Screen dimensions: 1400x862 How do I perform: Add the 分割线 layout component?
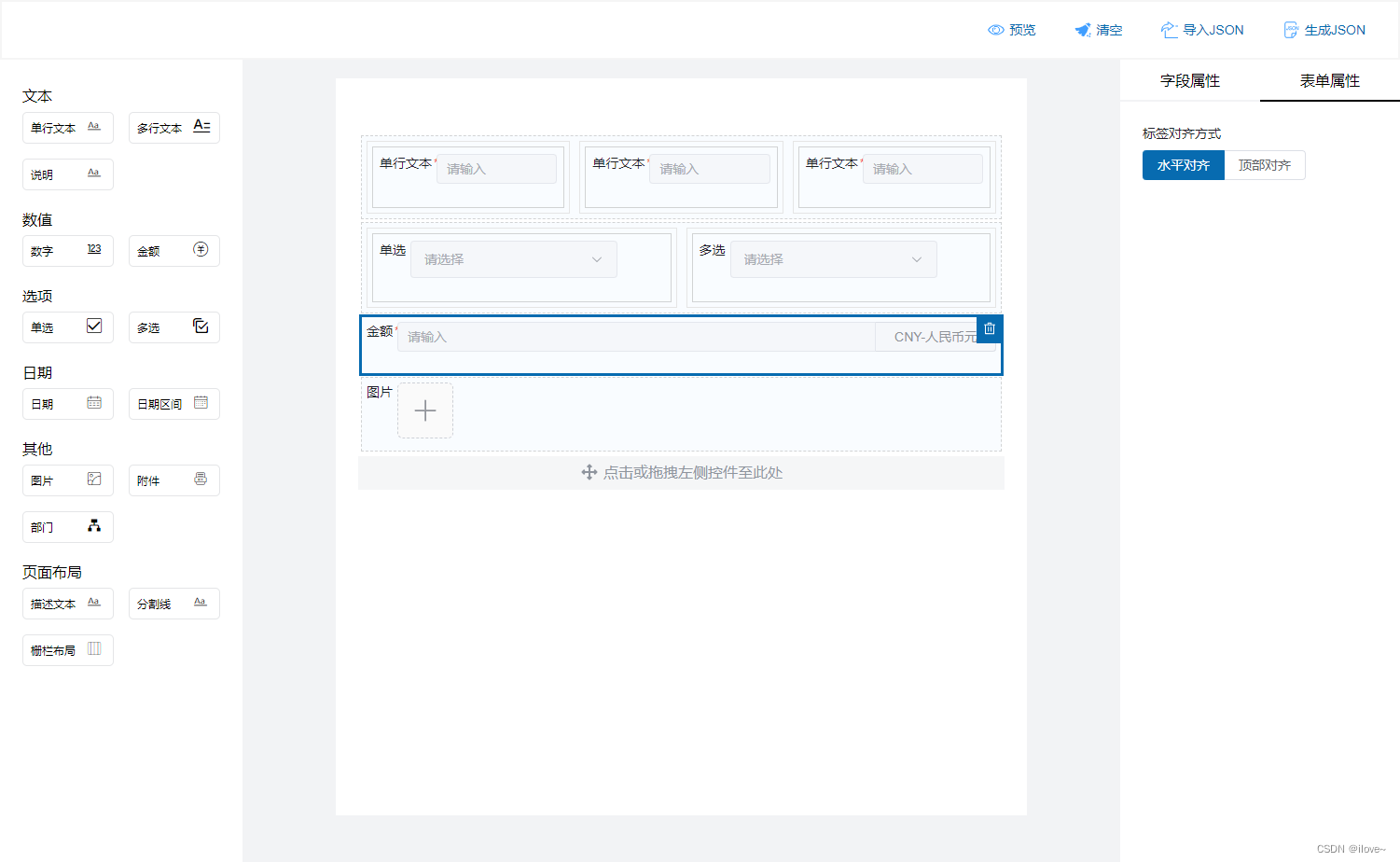pos(174,604)
